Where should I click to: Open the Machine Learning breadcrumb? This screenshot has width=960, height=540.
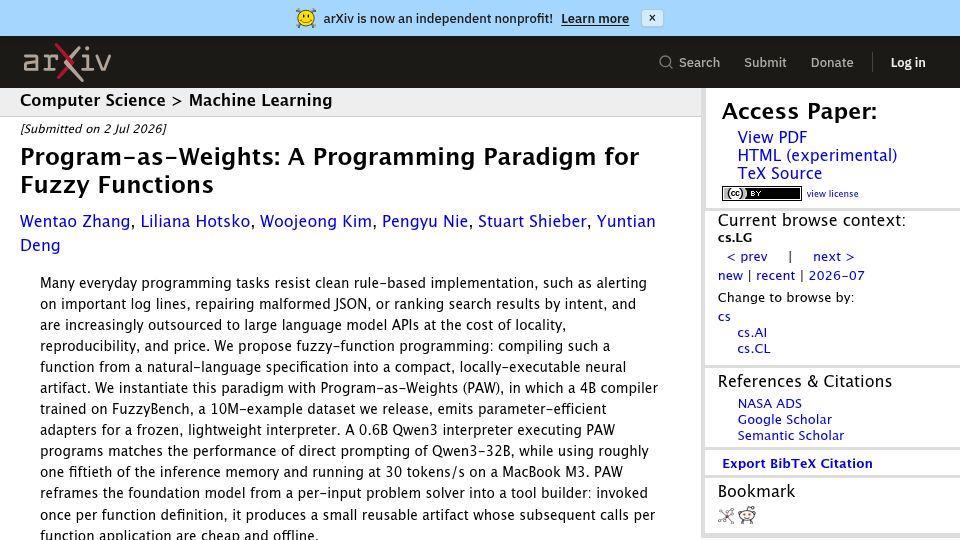[x=260, y=100]
